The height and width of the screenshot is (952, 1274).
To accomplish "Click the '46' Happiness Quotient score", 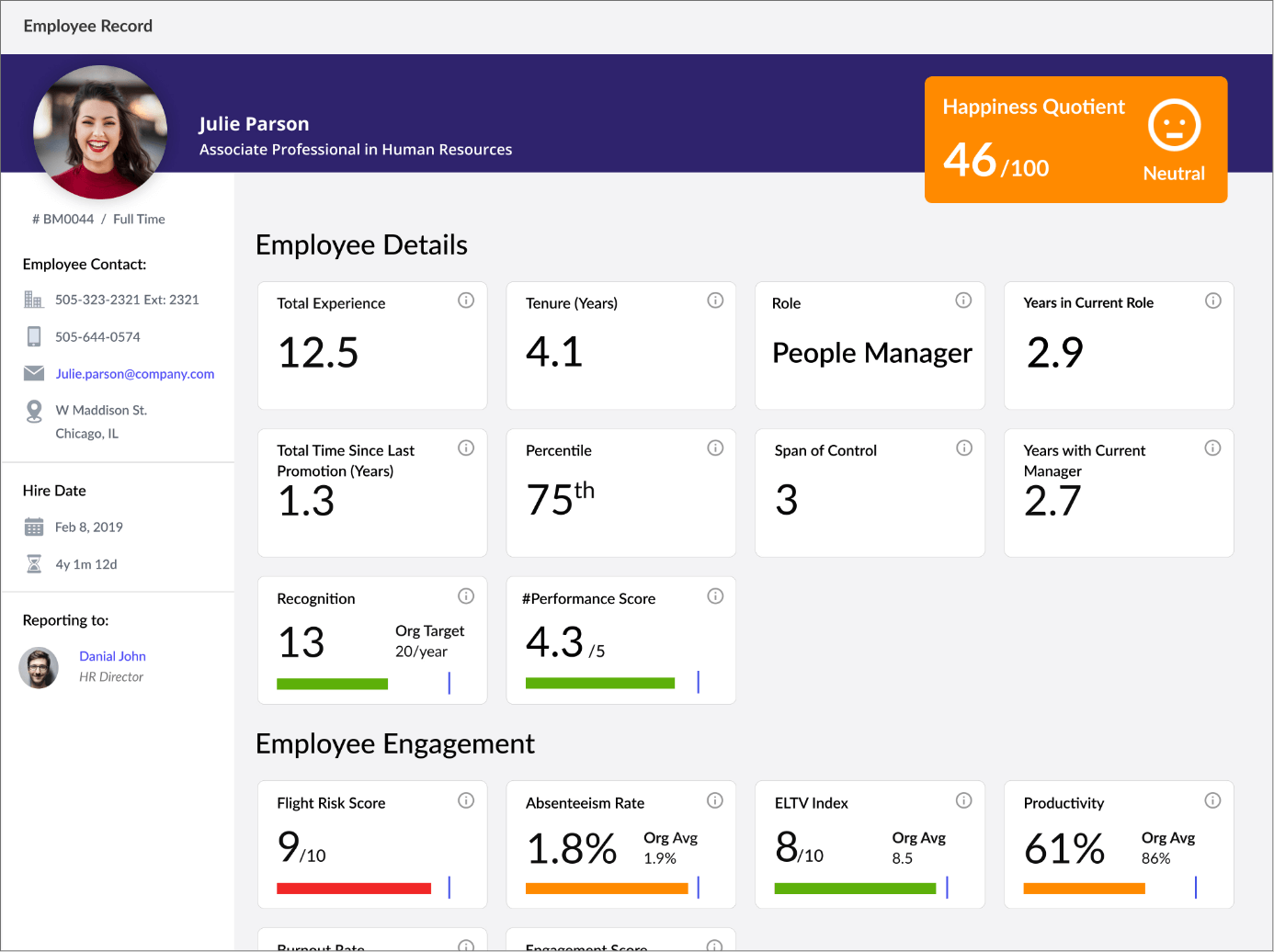I will (x=970, y=160).
